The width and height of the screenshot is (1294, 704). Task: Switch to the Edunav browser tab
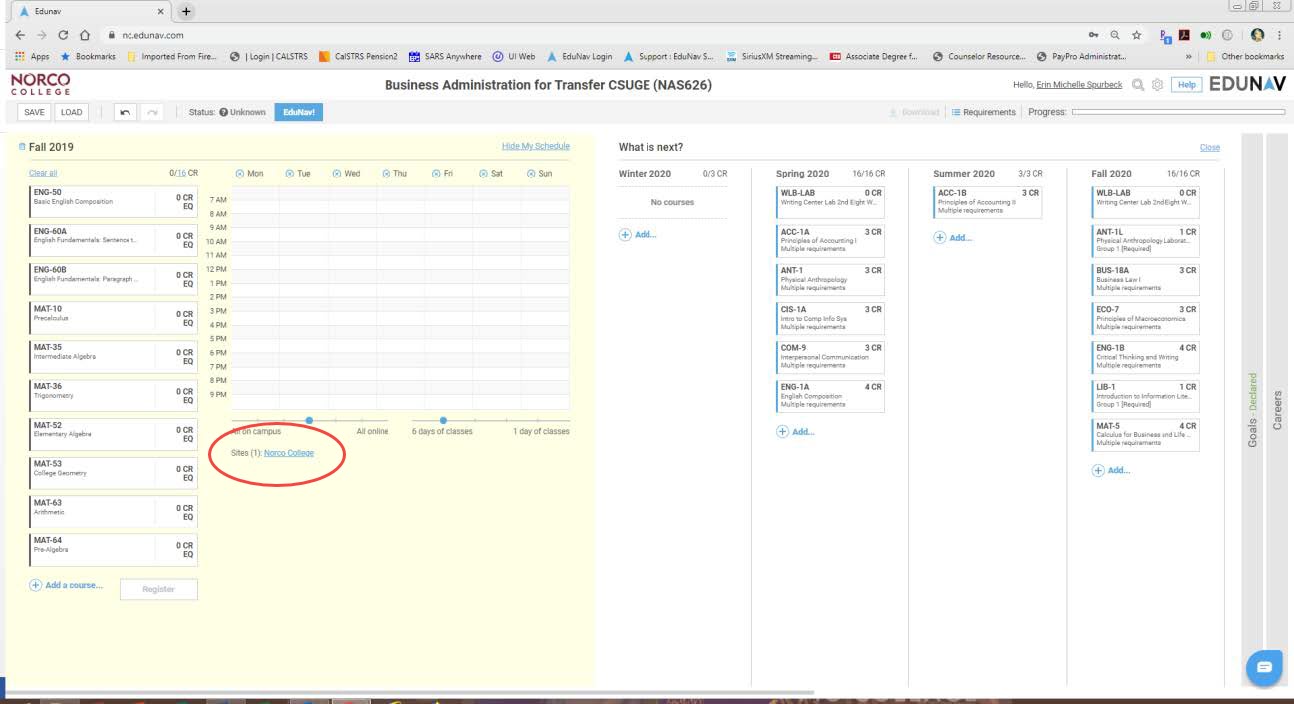click(90, 11)
